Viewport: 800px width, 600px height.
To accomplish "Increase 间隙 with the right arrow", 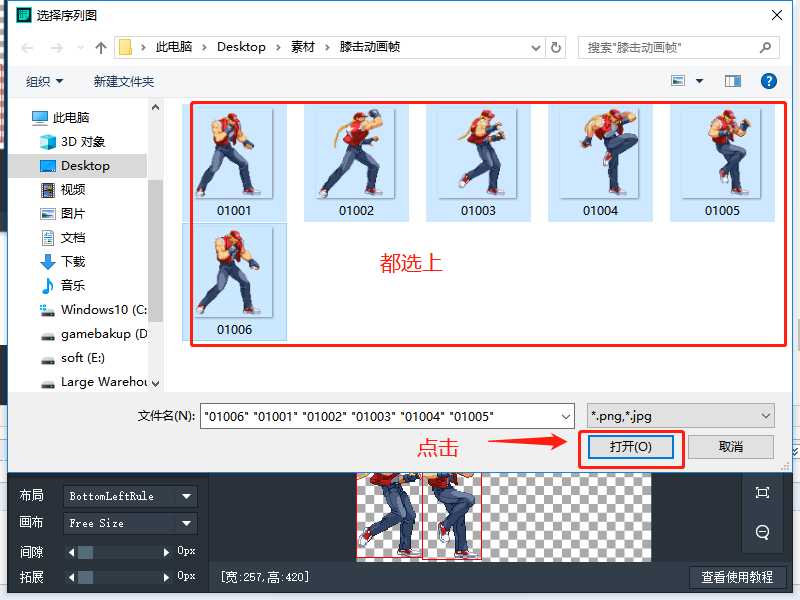I will [166, 552].
